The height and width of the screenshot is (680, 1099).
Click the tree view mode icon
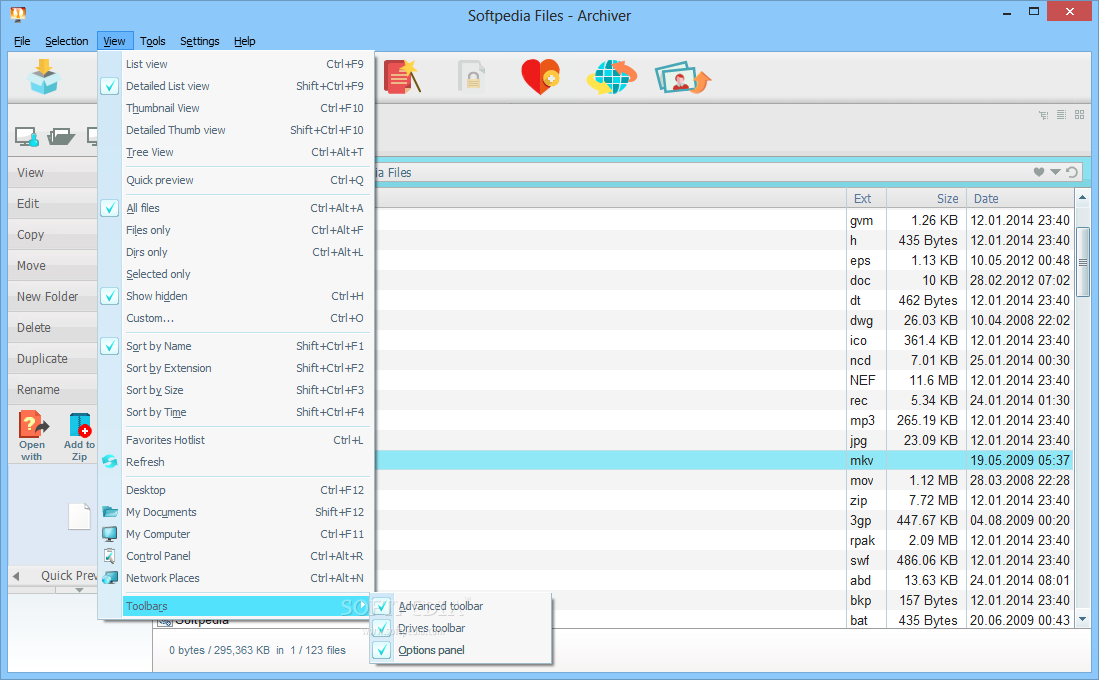[x=1044, y=114]
